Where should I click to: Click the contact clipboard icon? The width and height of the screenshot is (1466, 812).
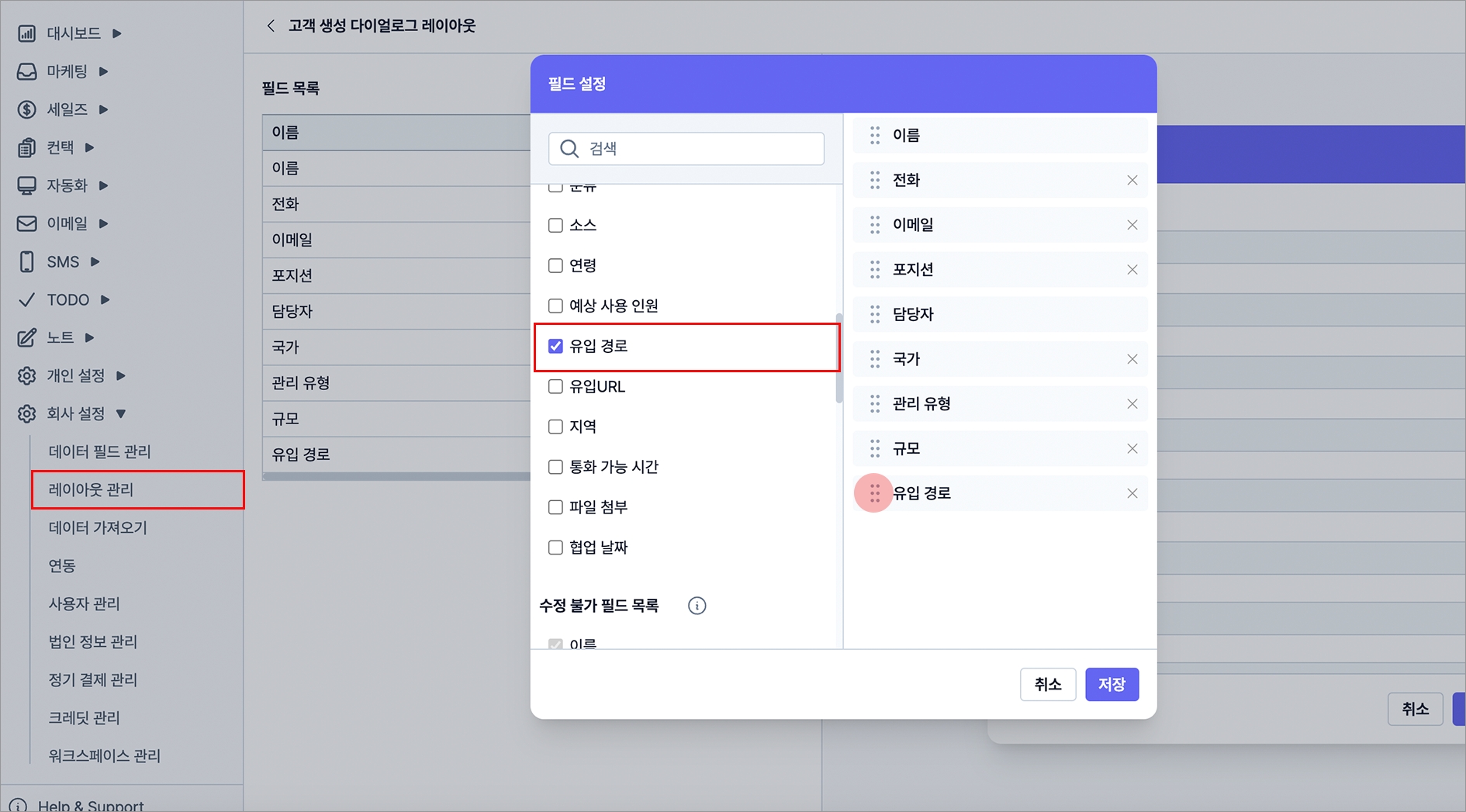(26, 147)
